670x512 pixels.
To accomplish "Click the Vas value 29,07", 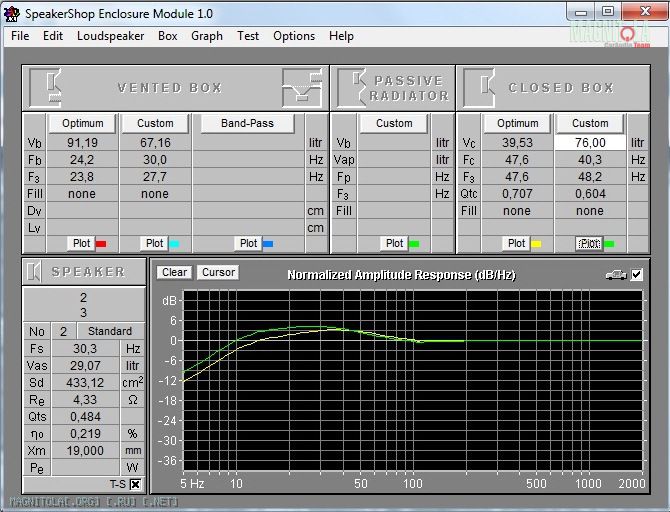I will pyautogui.click(x=85, y=366).
